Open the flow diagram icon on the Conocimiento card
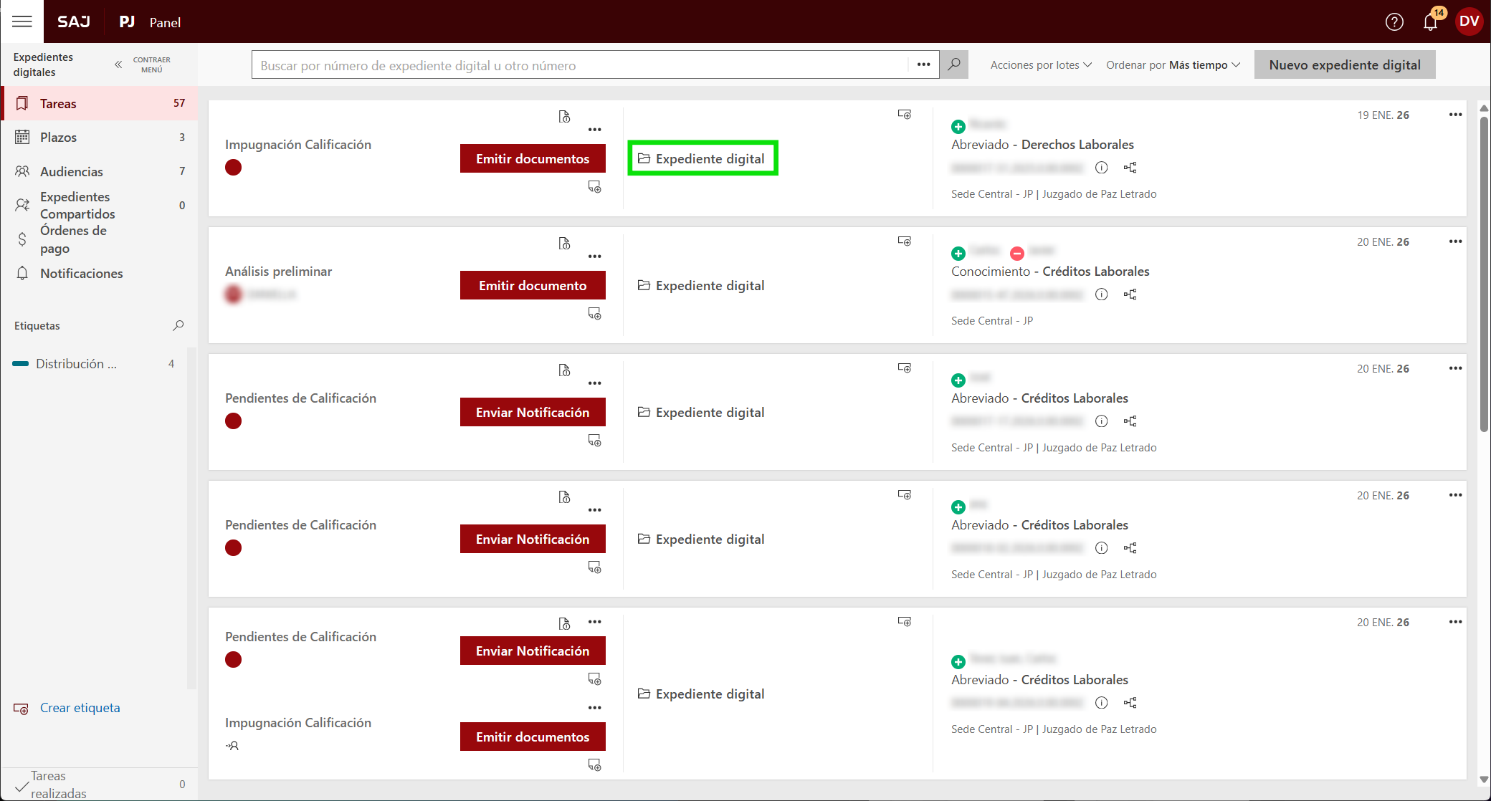 [1130, 295]
